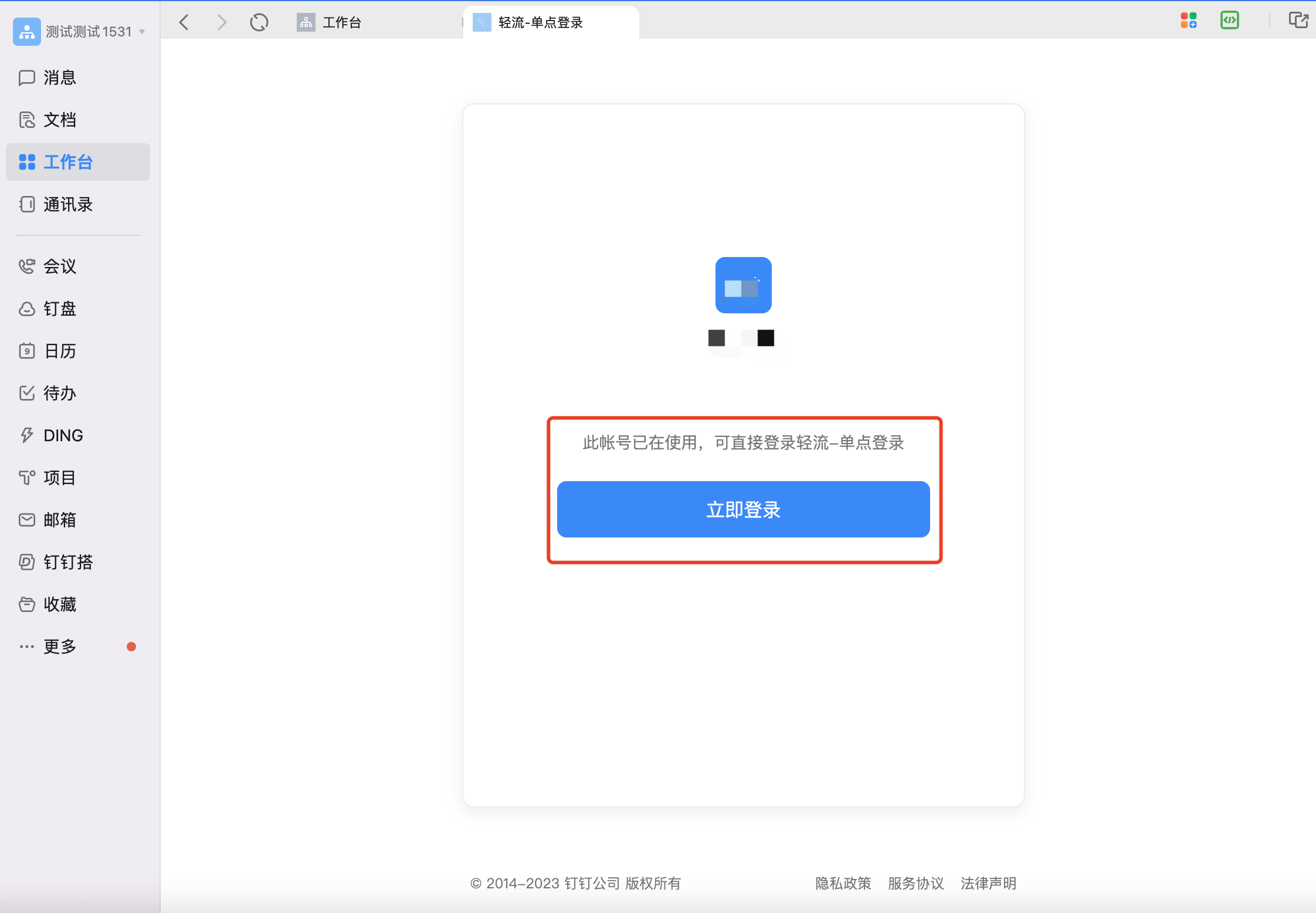
Task: Open the 服务协议 link
Action: [916, 883]
